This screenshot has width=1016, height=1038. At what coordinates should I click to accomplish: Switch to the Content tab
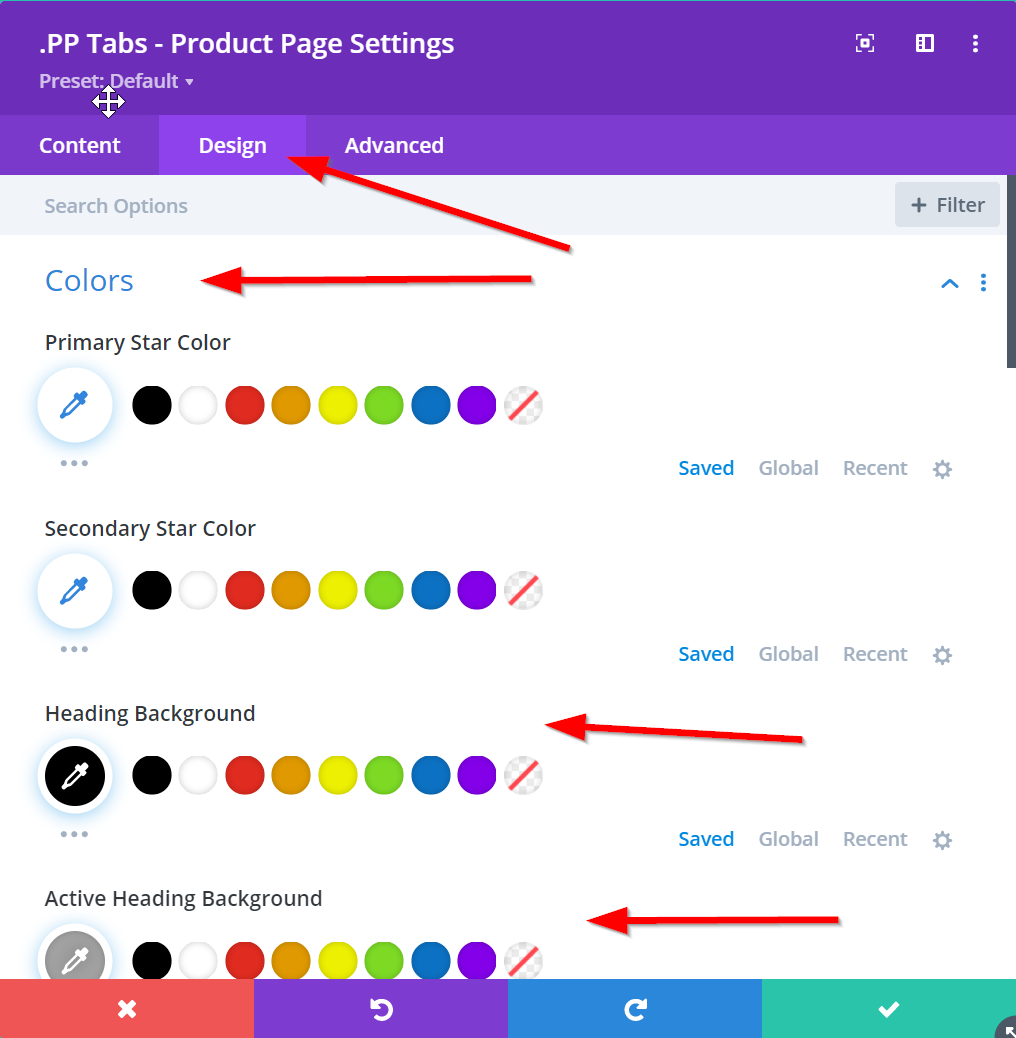[x=80, y=146]
